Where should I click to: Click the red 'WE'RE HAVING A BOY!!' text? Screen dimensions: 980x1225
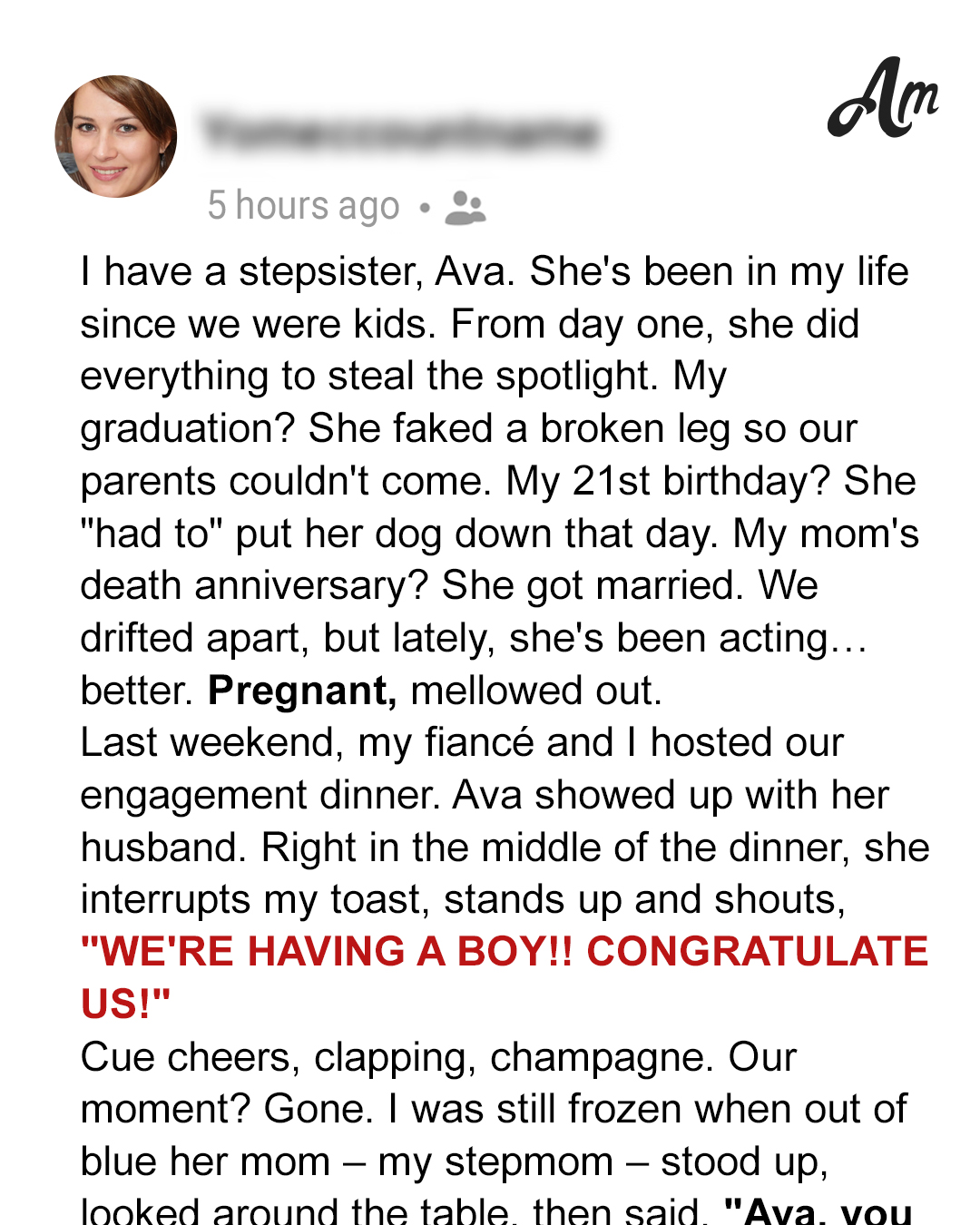[x=327, y=952]
